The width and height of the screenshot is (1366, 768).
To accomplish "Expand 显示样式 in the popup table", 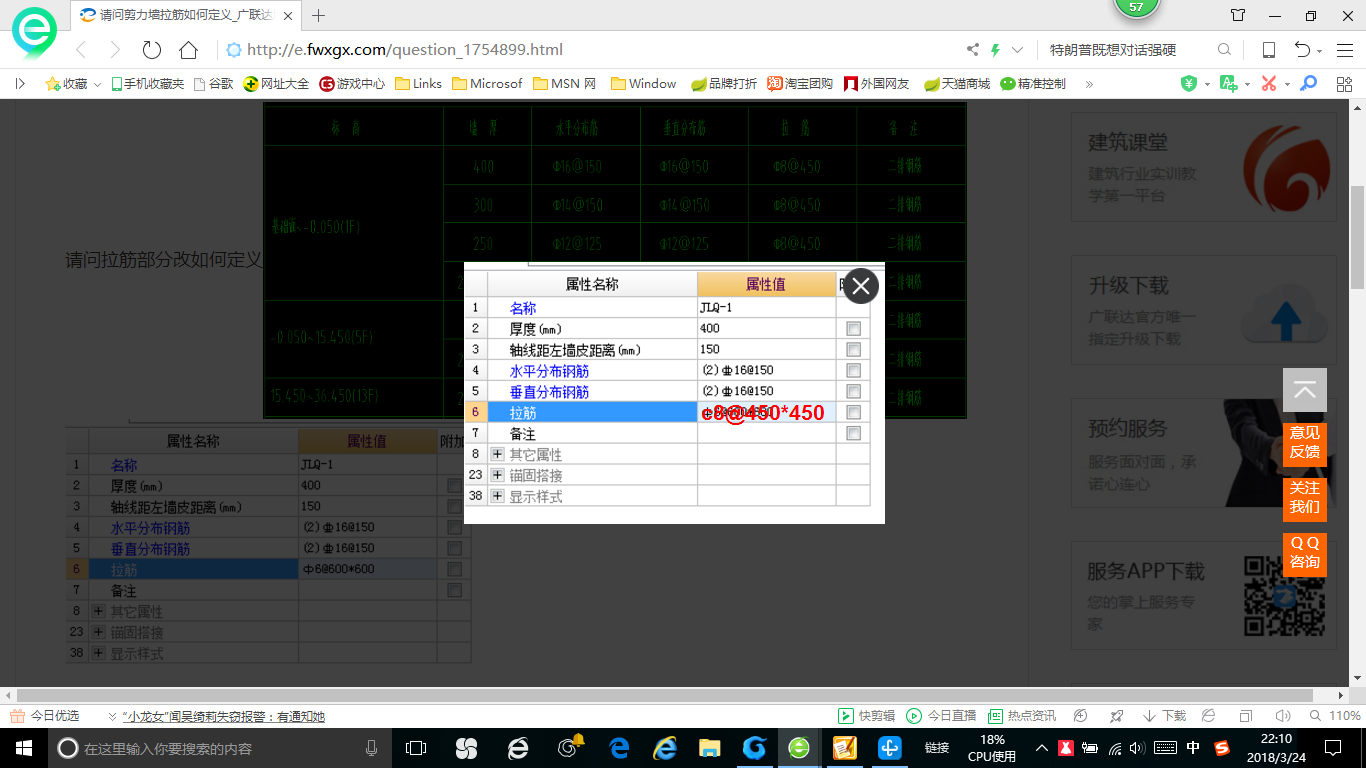I will click(x=498, y=496).
